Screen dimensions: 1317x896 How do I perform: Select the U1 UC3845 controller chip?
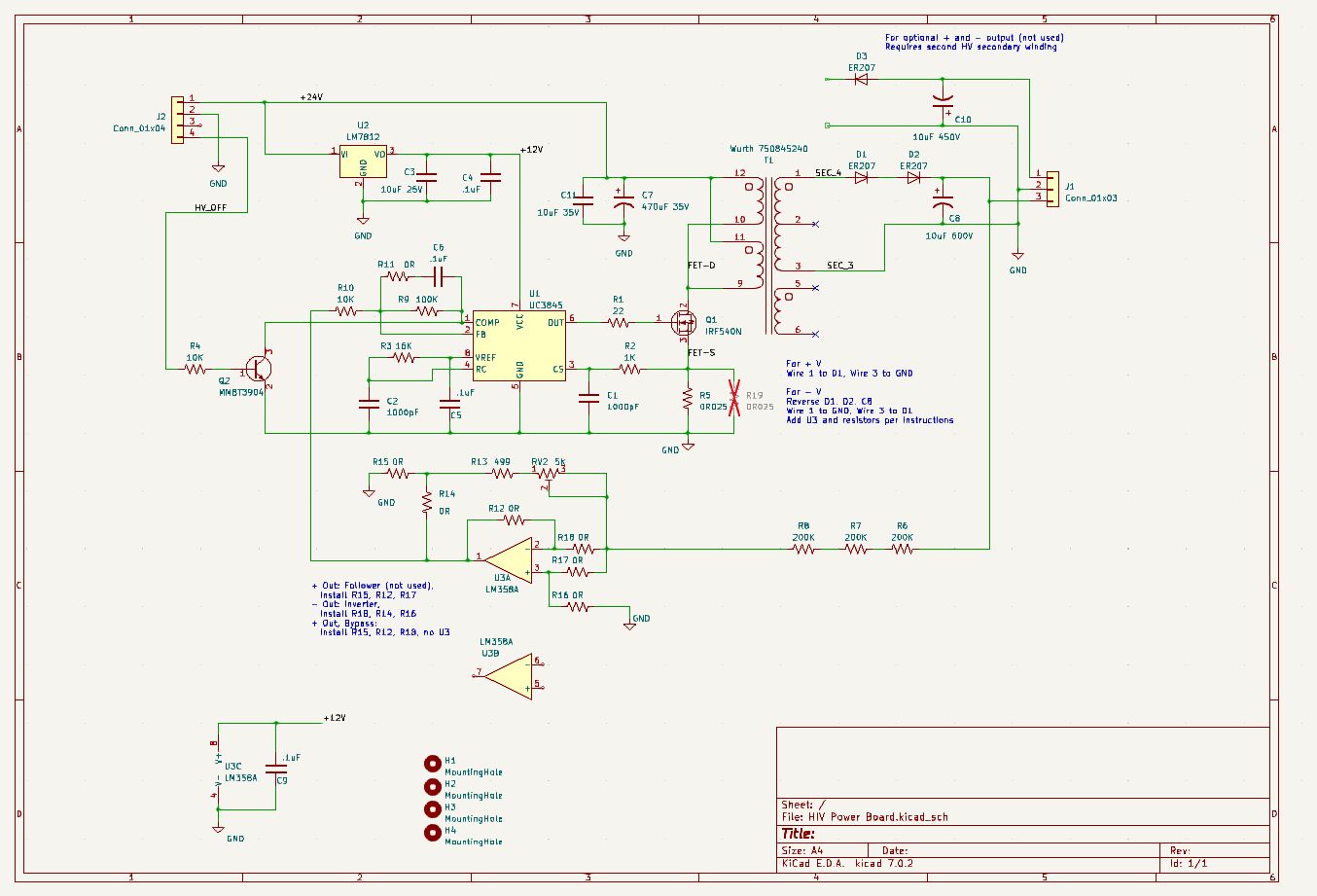[x=519, y=346]
